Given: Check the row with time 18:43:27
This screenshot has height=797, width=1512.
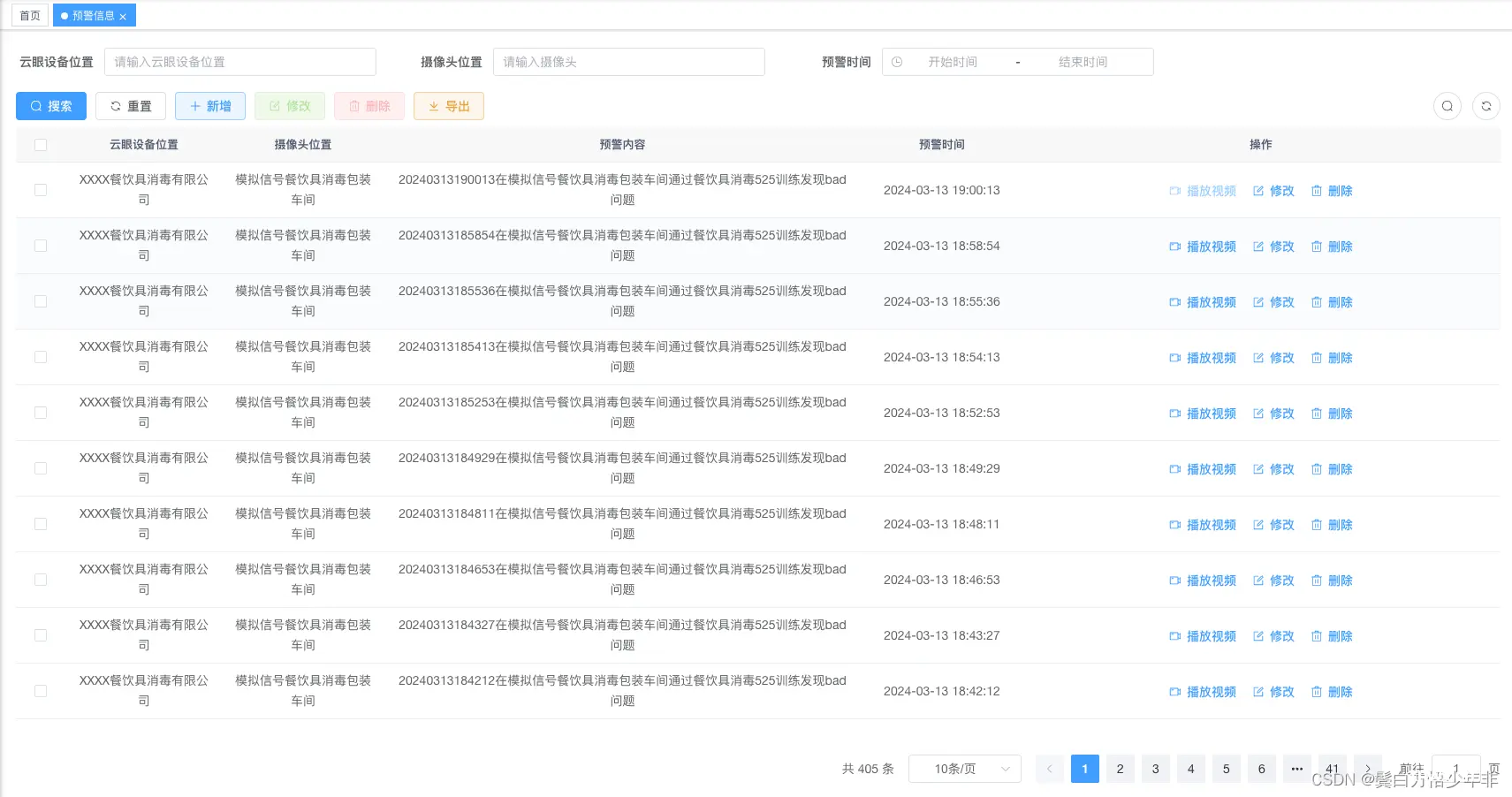Looking at the screenshot, I should (x=41, y=635).
